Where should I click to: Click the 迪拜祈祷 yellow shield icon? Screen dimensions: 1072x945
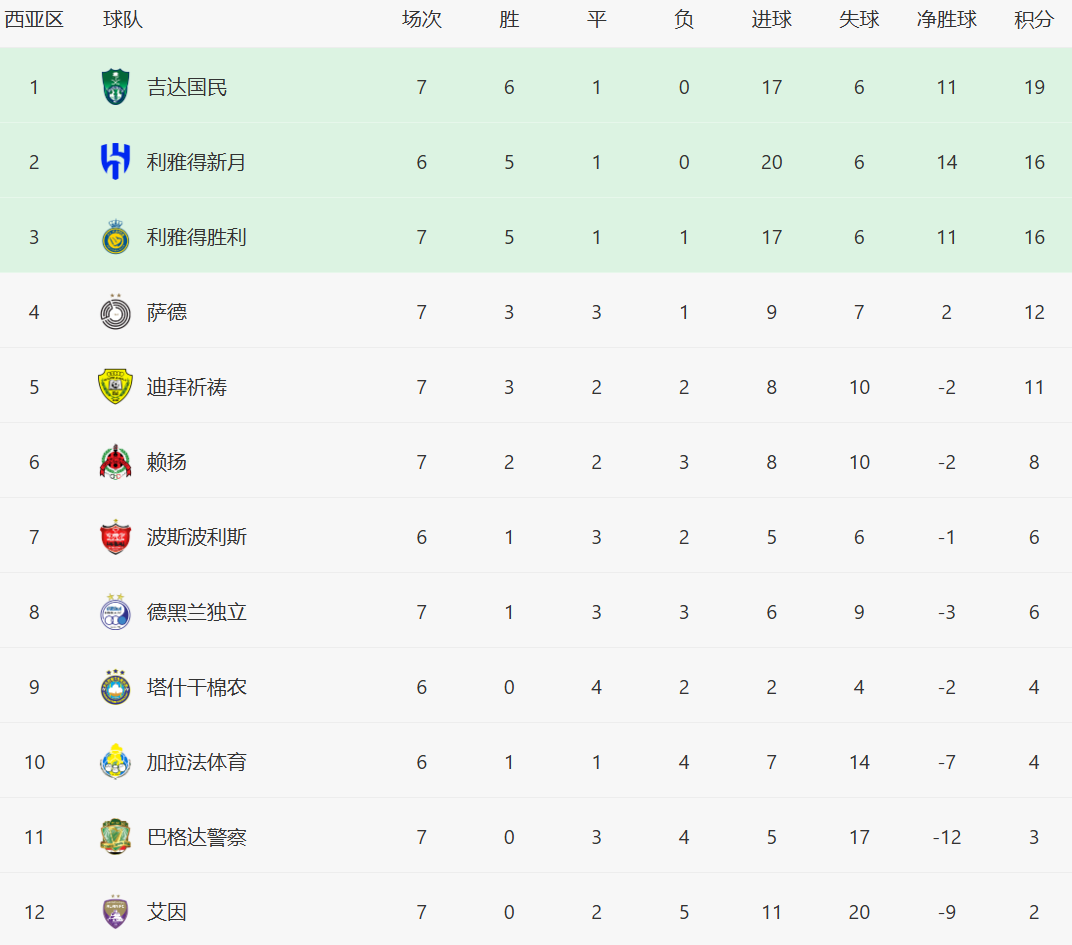click(116, 386)
